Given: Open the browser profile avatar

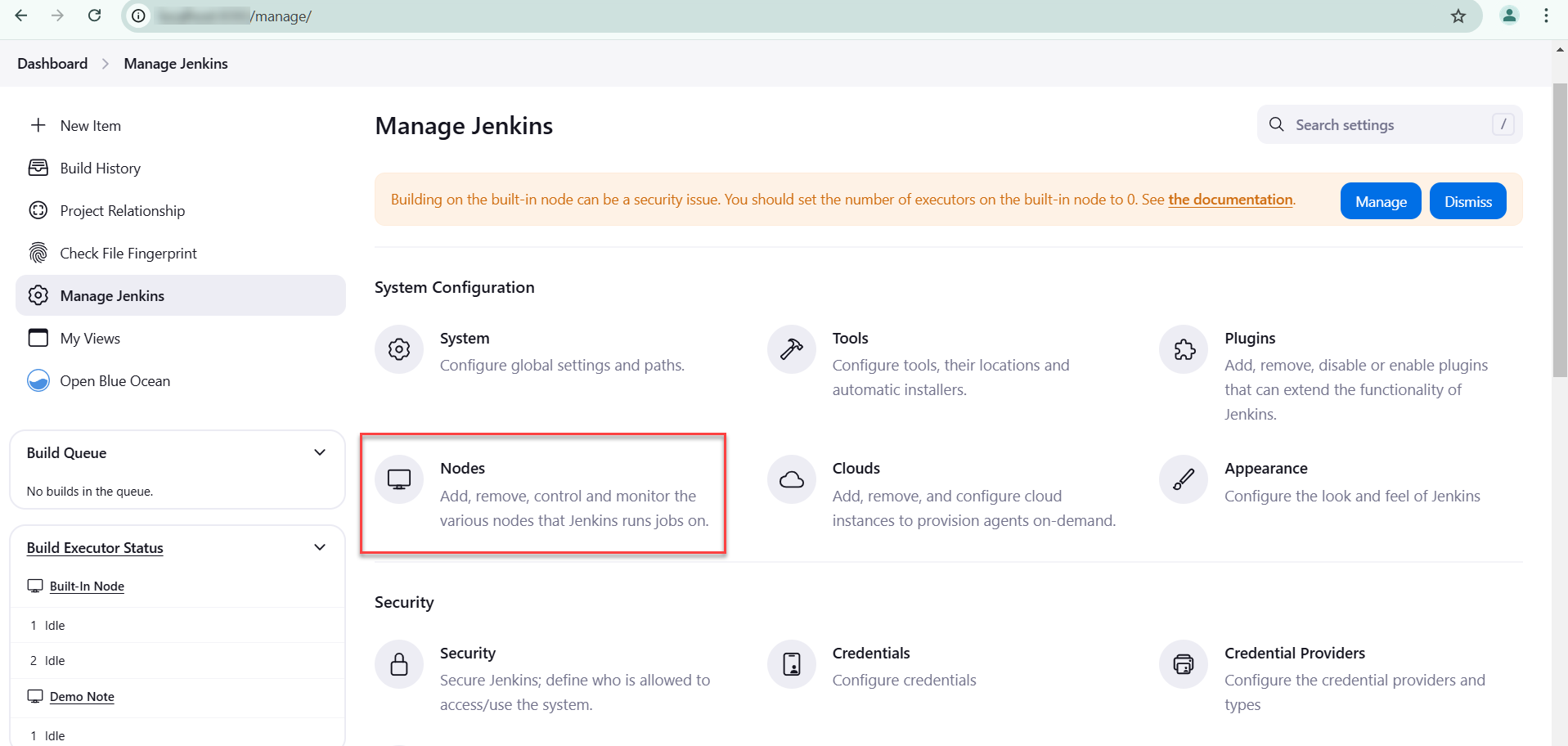Looking at the screenshot, I should [1509, 16].
